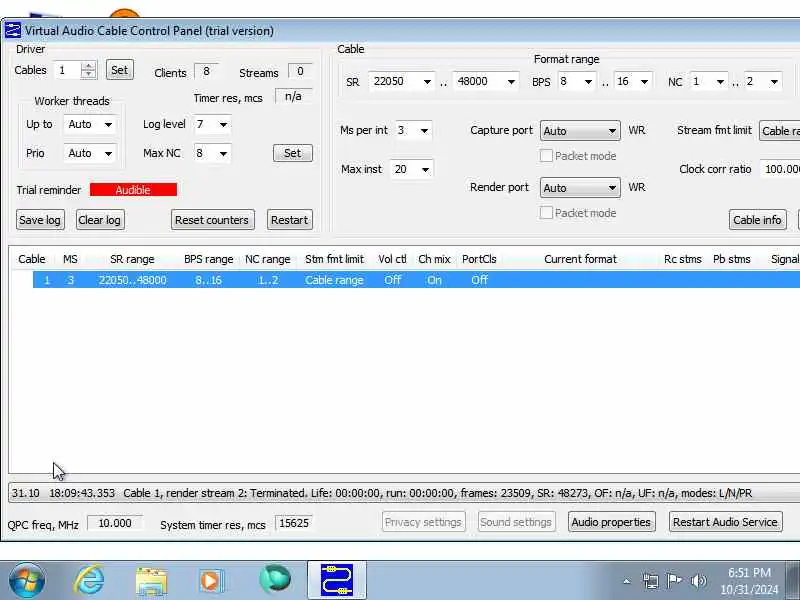This screenshot has height=600, width=800.
Task: Click Set button next to Cables
Action: [x=120, y=70]
